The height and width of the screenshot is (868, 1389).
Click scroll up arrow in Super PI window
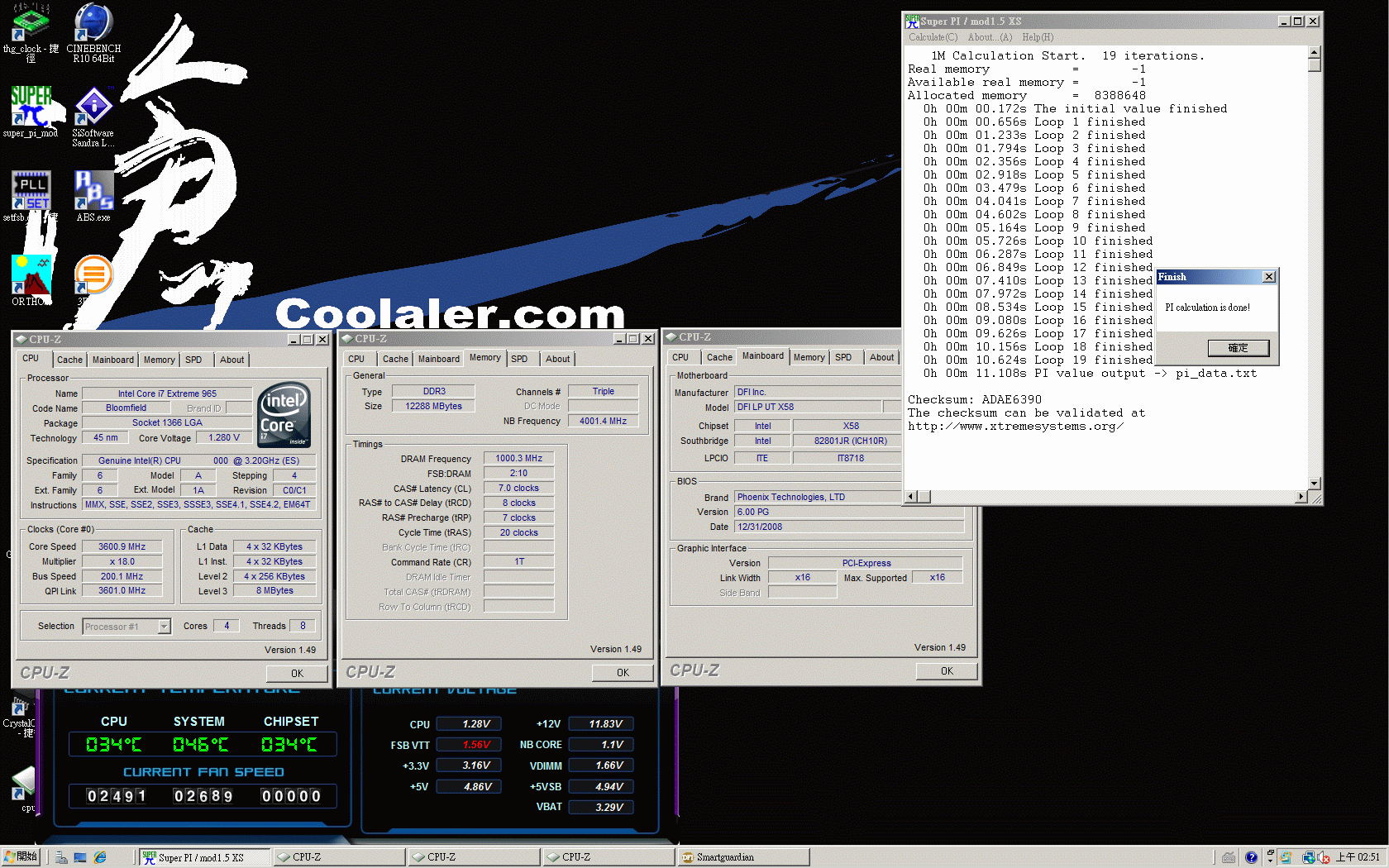(1315, 53)
